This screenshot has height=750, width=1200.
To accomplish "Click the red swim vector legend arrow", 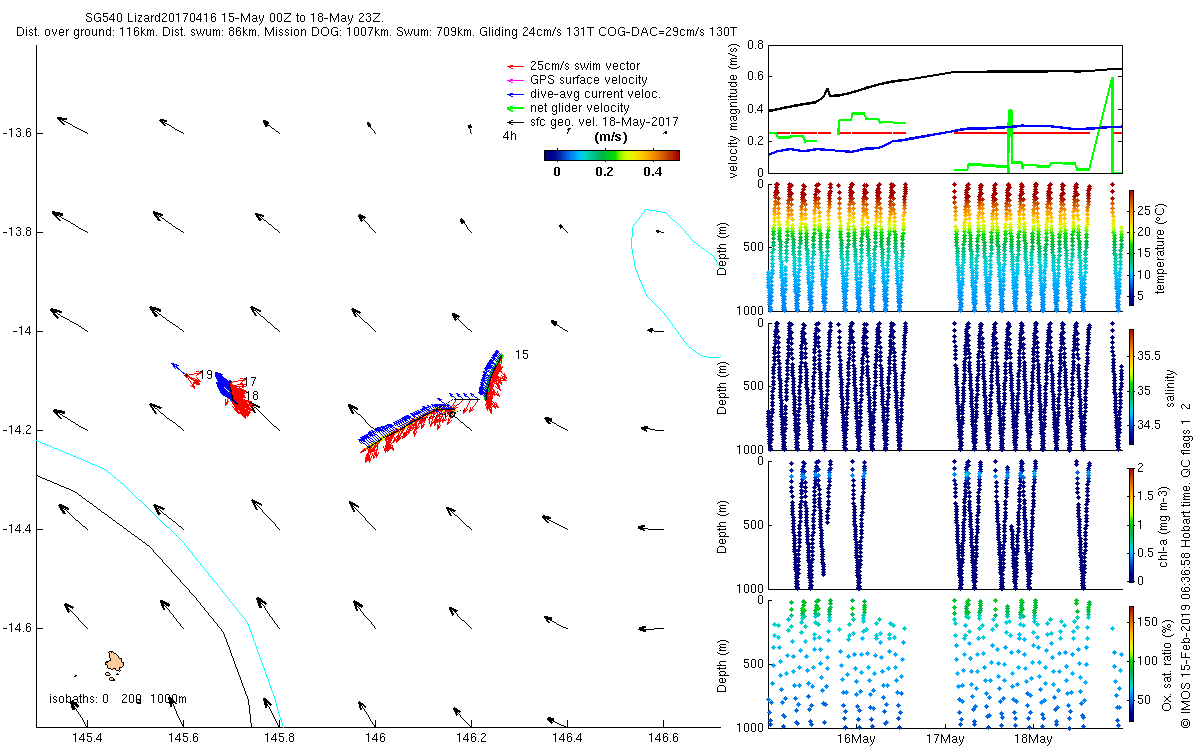I will coord(515,66).
